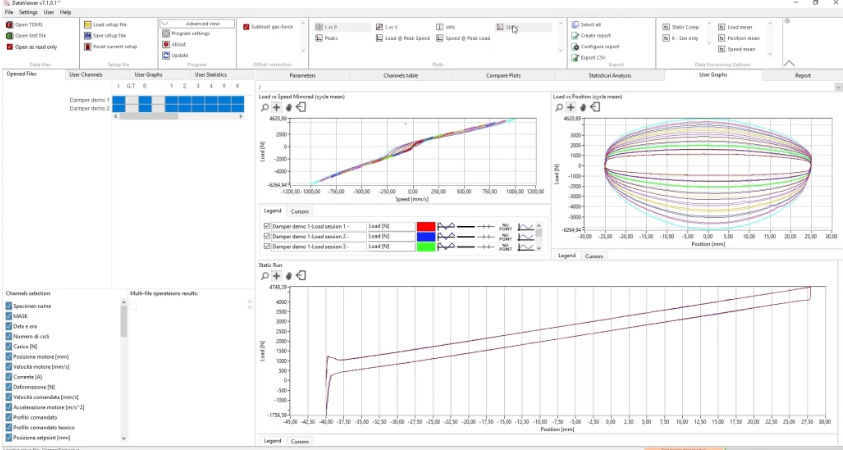Open the Report tab
This screenshot has height=450, width=843.
pyautogui.click(x=803, y=76)
